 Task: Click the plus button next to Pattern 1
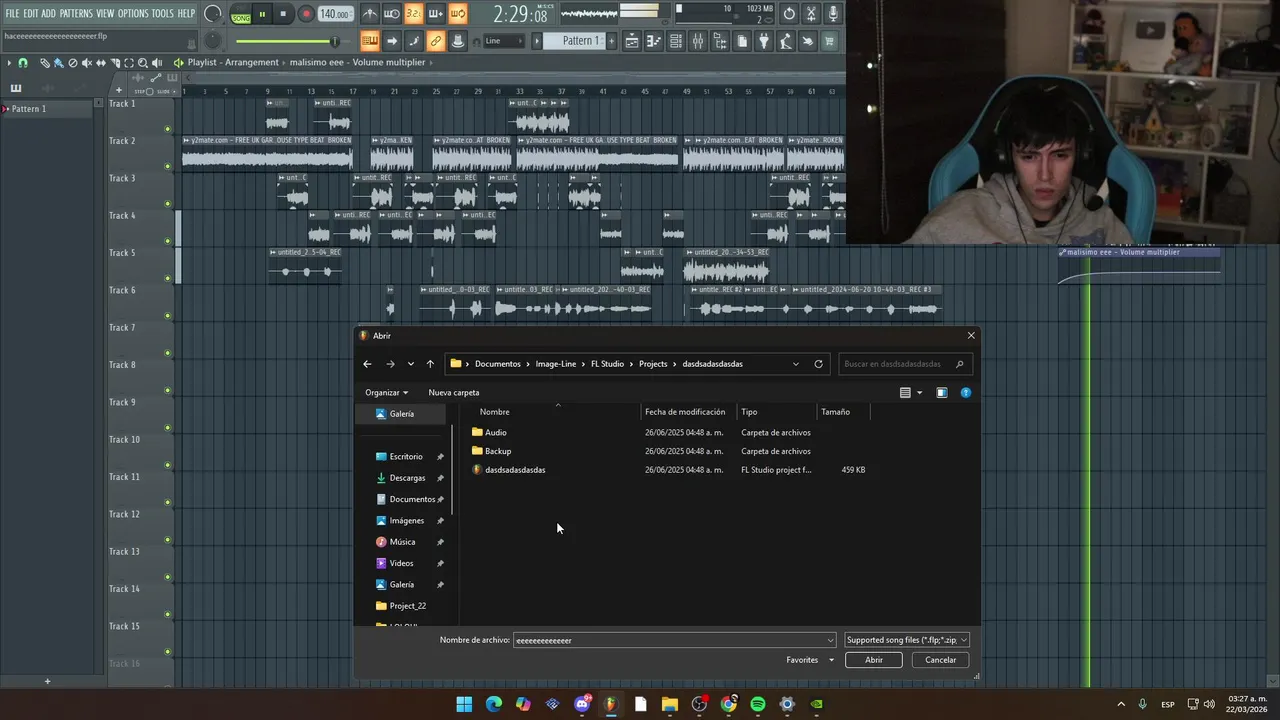pos(610,41)
